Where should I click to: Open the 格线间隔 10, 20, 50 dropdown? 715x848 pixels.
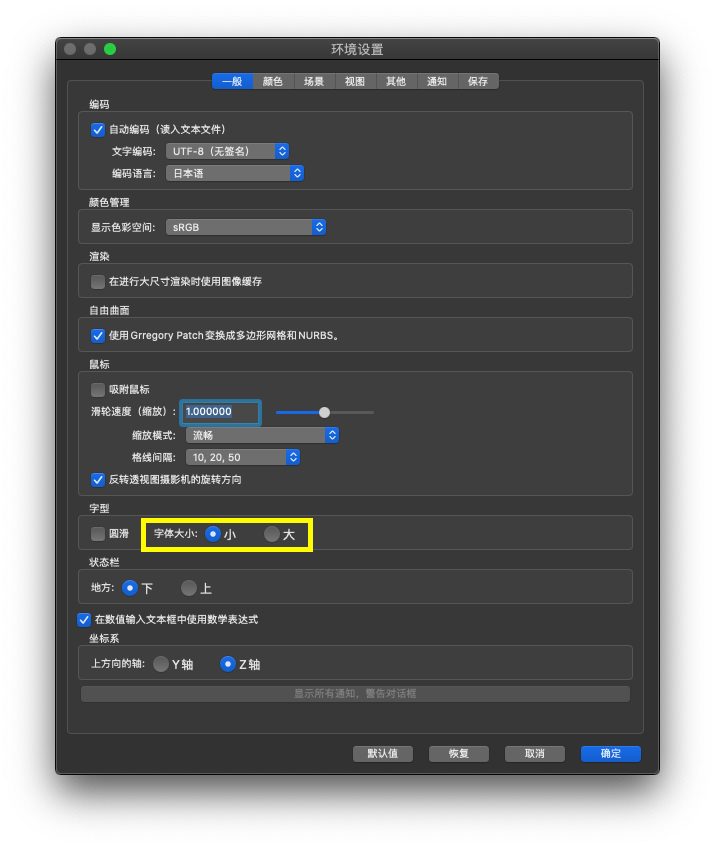243,458
